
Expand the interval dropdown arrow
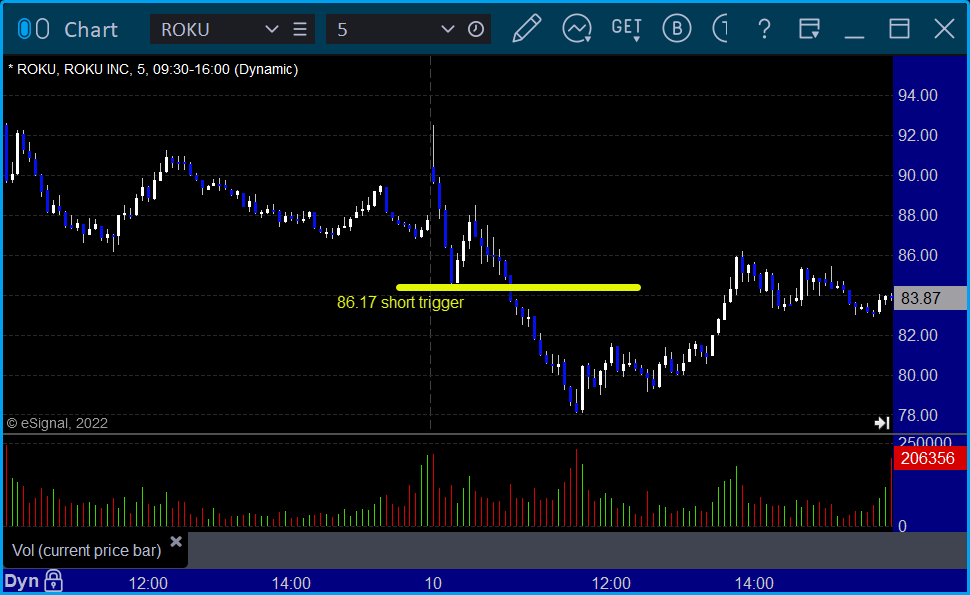(x=447, y=29)
